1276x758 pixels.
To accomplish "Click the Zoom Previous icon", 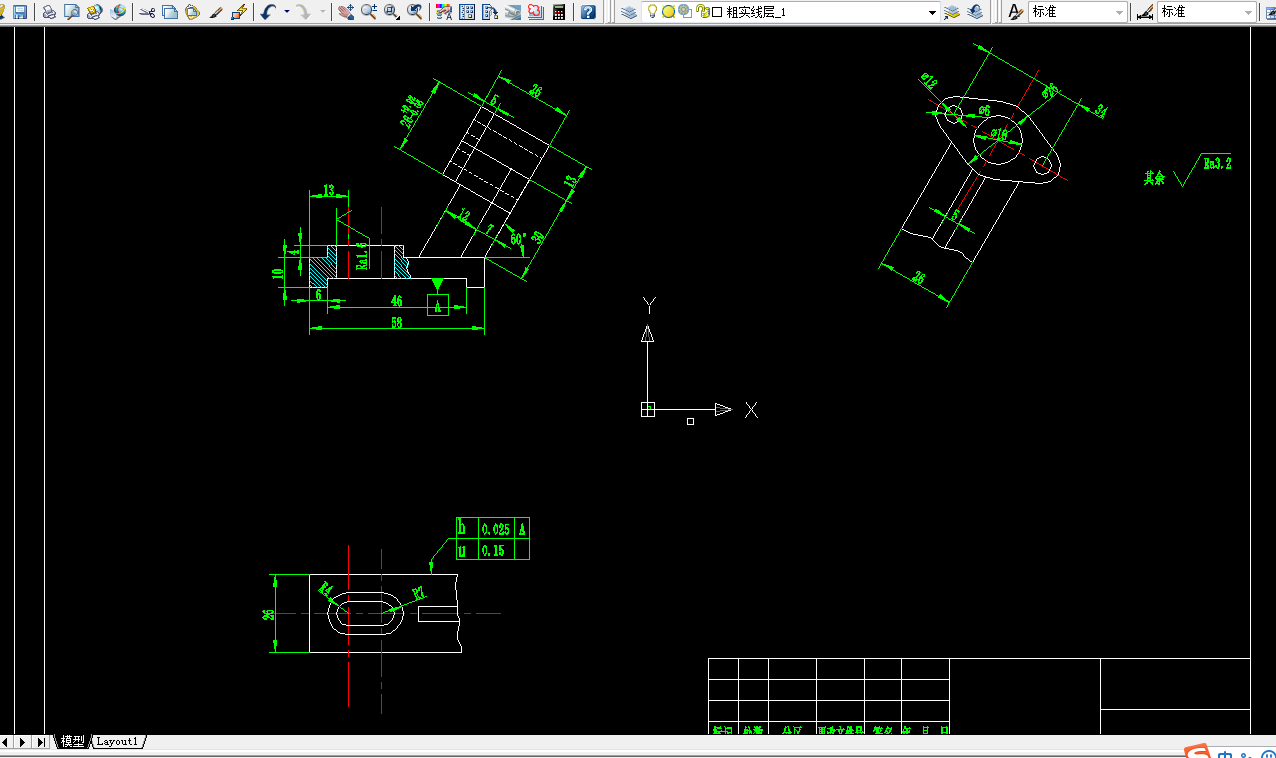I will (415, 12).
